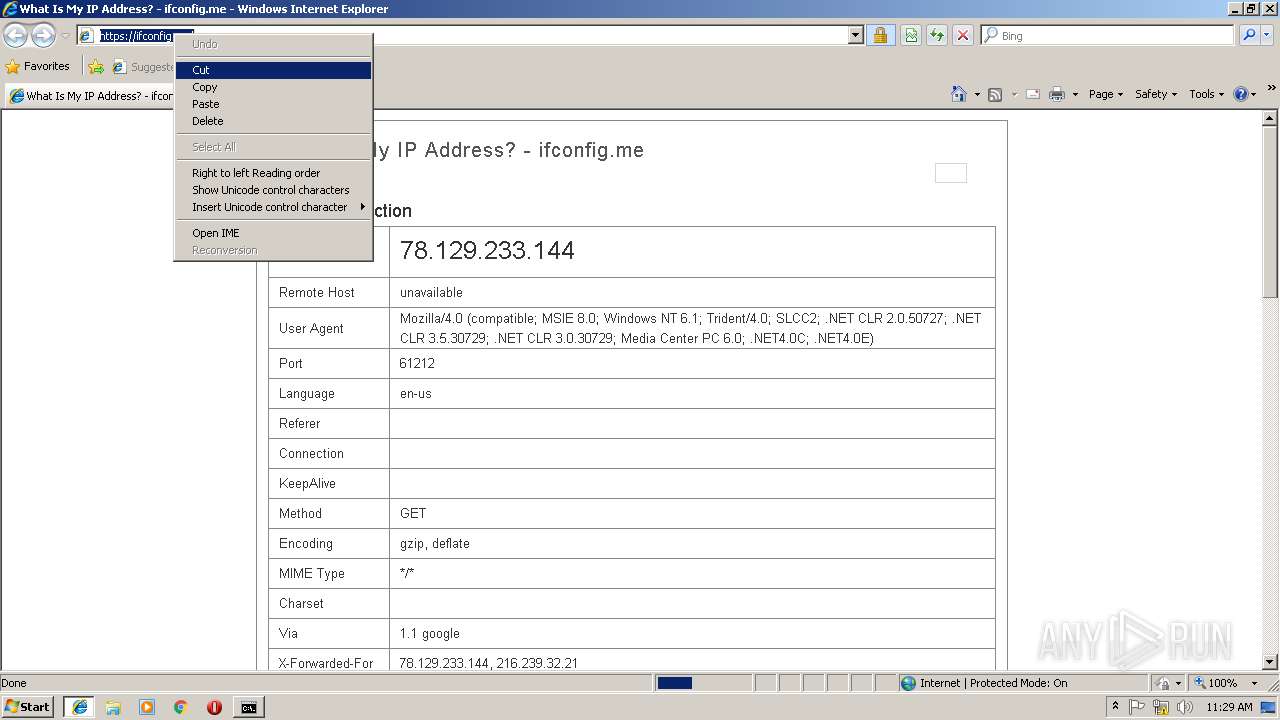Click the MIME Type row label
Image resolution: width=1280 pixels, height=720 pixels.
[312, 573]
